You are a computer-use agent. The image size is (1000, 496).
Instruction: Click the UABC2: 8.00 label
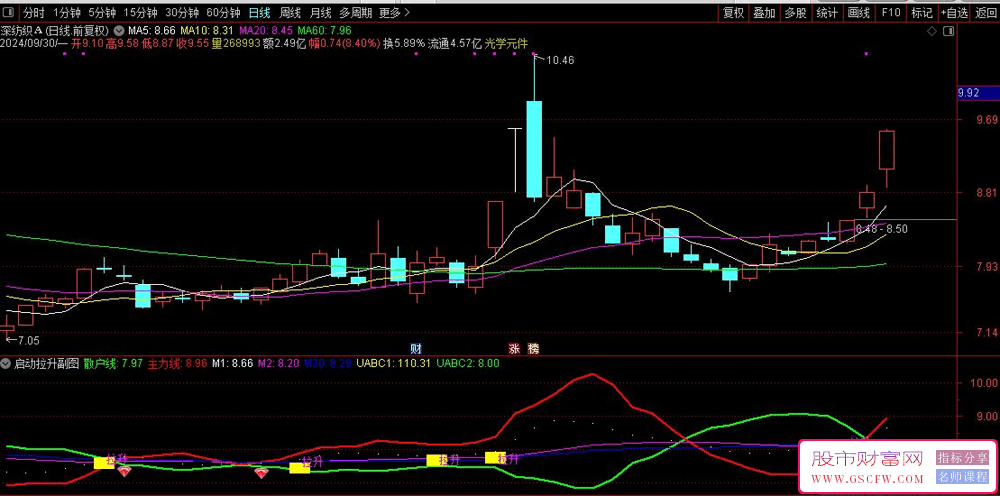467,363
